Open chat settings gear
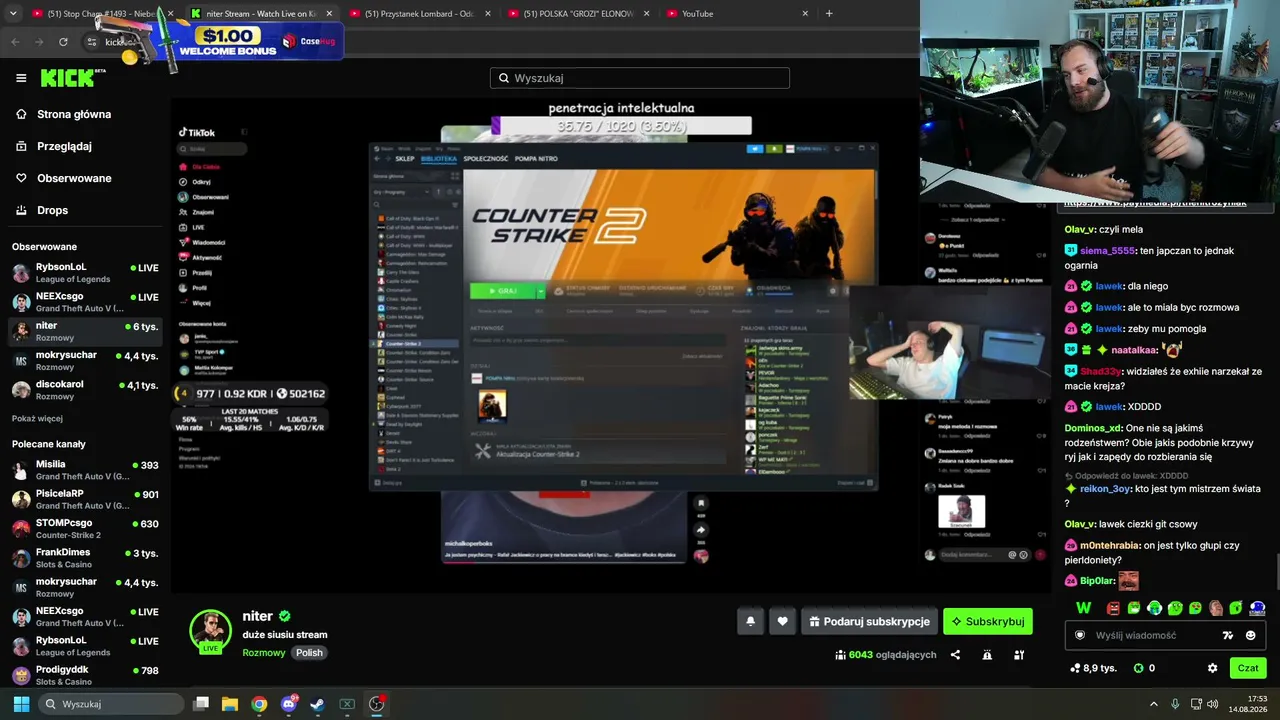Image resolution: width=1280 pixels, height=720 pixels. 1212,668
